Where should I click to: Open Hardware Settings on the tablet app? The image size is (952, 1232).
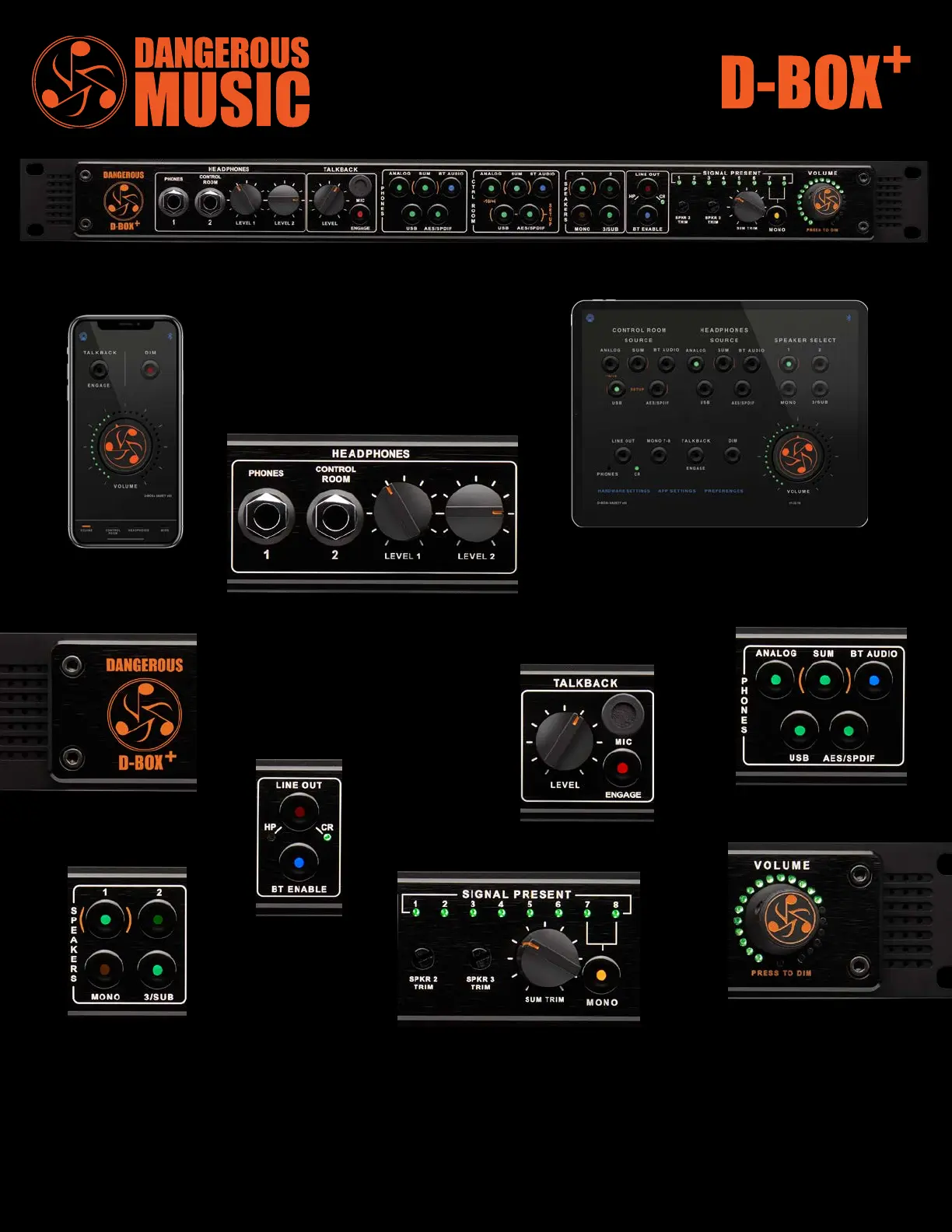point(624,491)
